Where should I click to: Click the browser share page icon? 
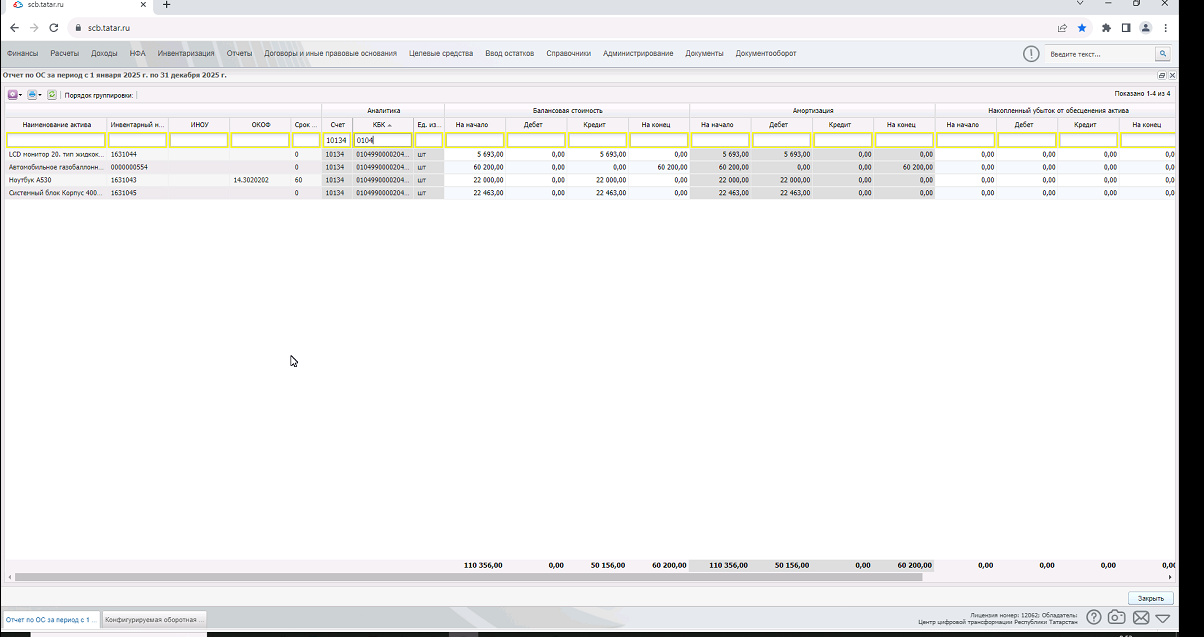pos(1062,28)
